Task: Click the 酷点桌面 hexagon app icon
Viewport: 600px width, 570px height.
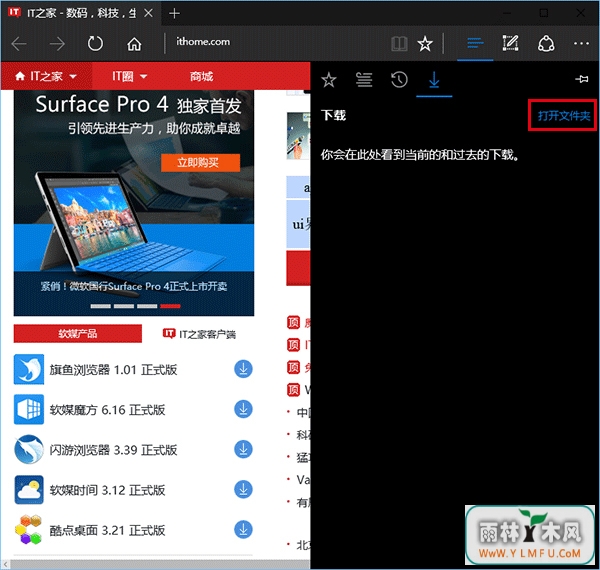Action: [x=29, y=530]
